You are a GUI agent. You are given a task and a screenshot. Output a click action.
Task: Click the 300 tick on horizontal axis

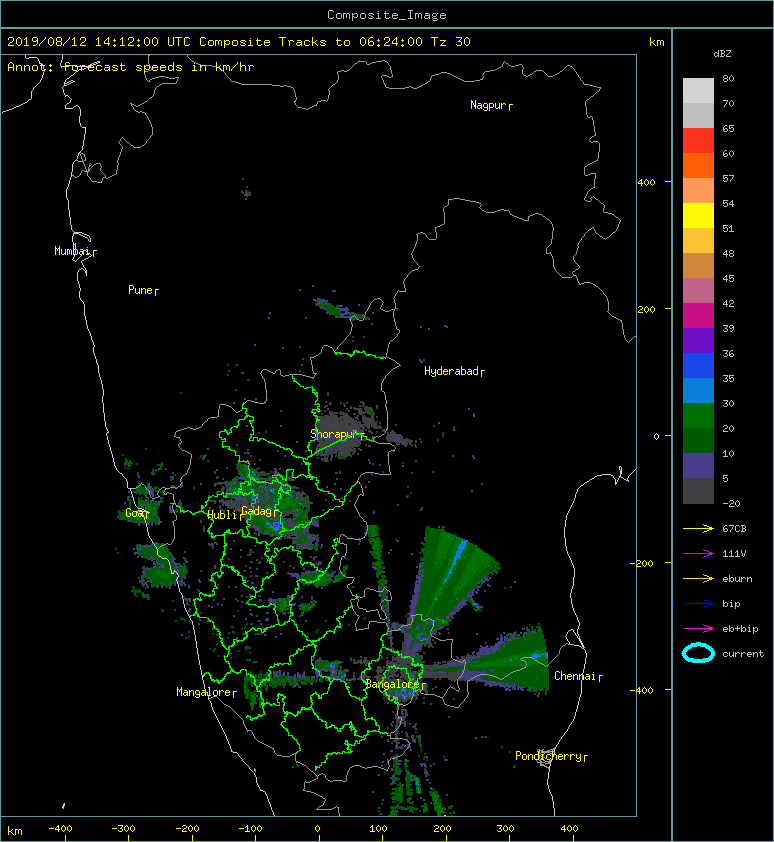click(x=505, y=829)
